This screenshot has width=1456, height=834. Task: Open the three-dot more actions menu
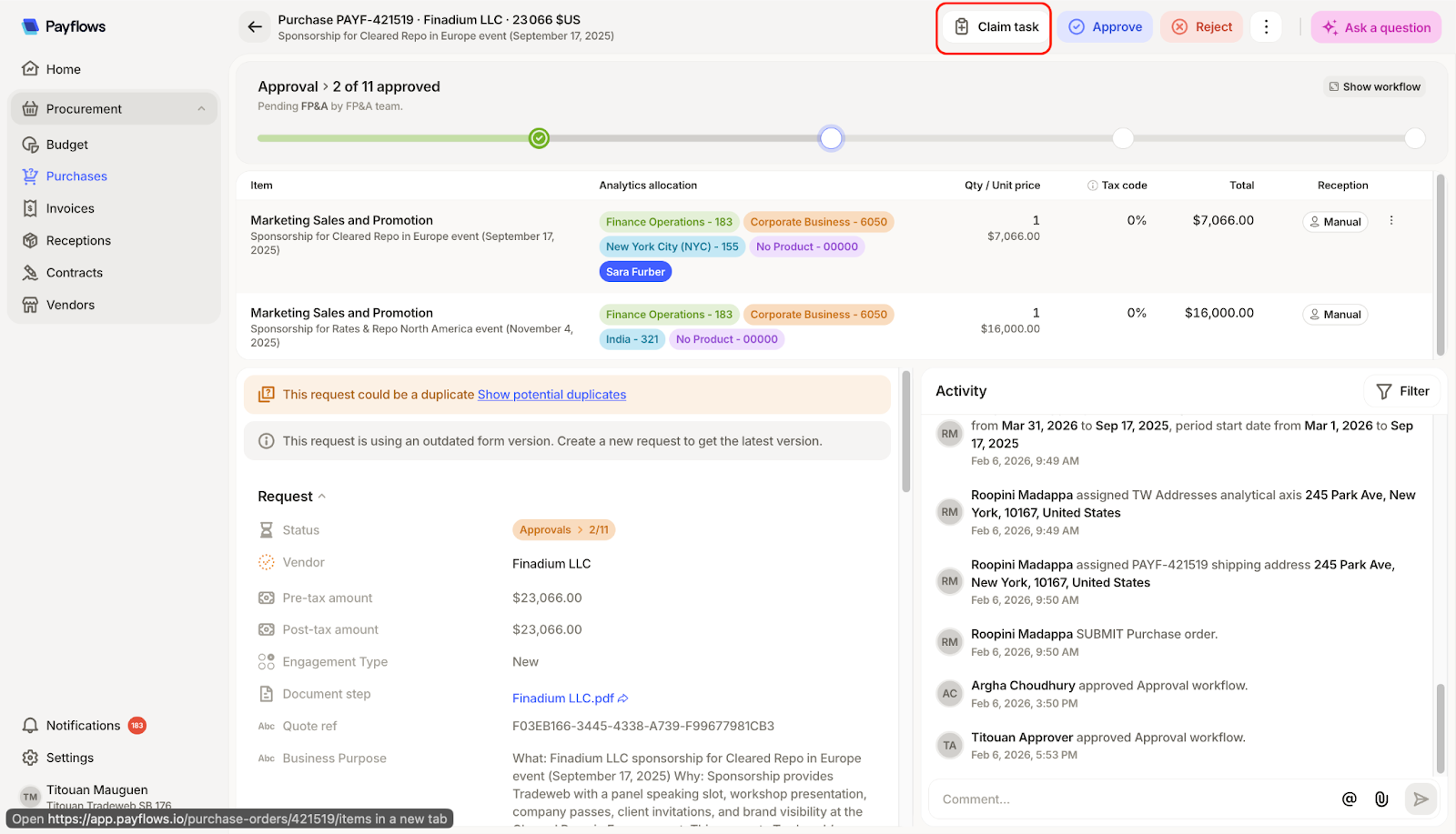[x=1266, y=27]
